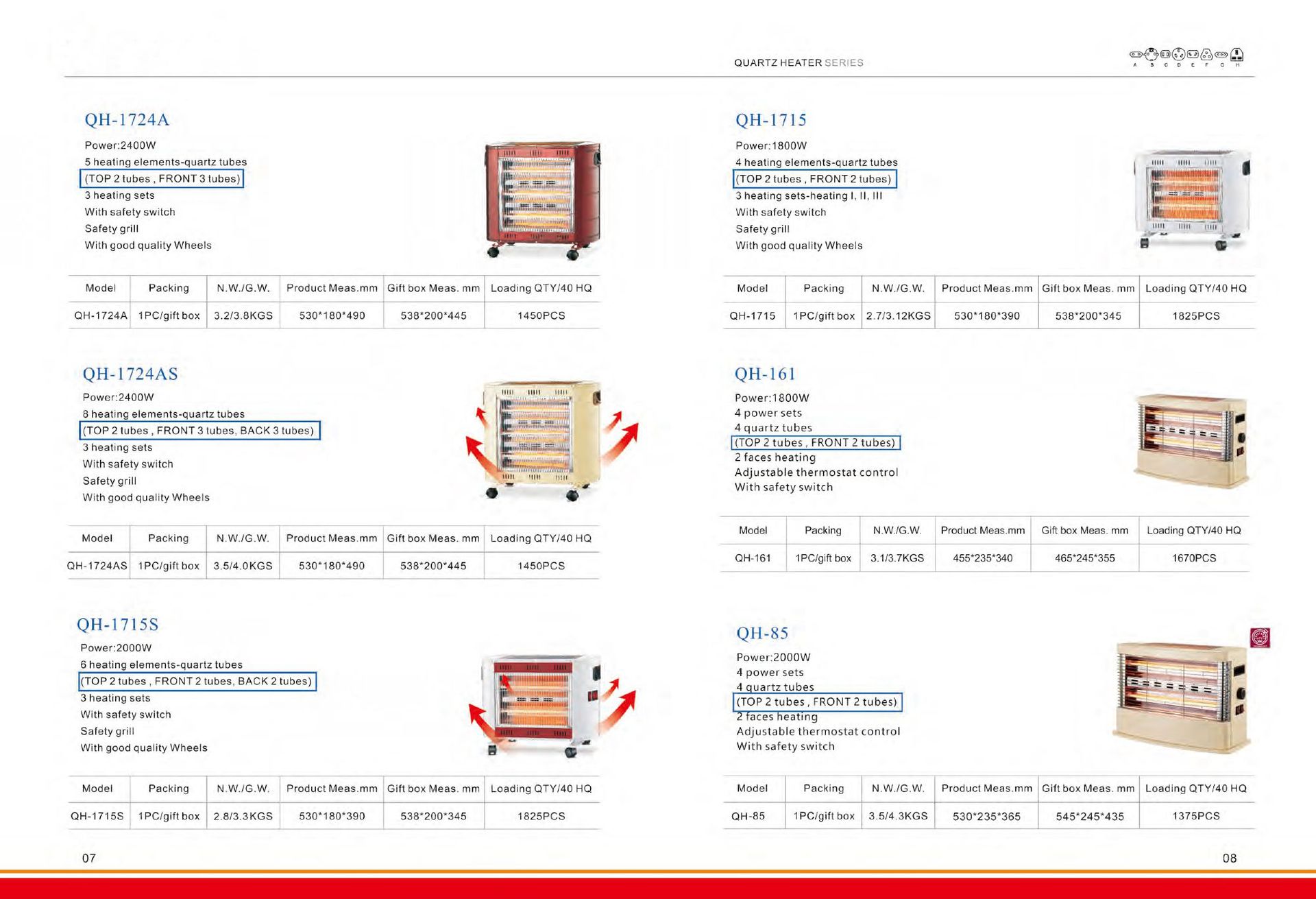Click the 1670PCS loading quantity cell
The height and width of the screenshot is (899, 1316).
pyautogui.click(x=1193, y=558)
